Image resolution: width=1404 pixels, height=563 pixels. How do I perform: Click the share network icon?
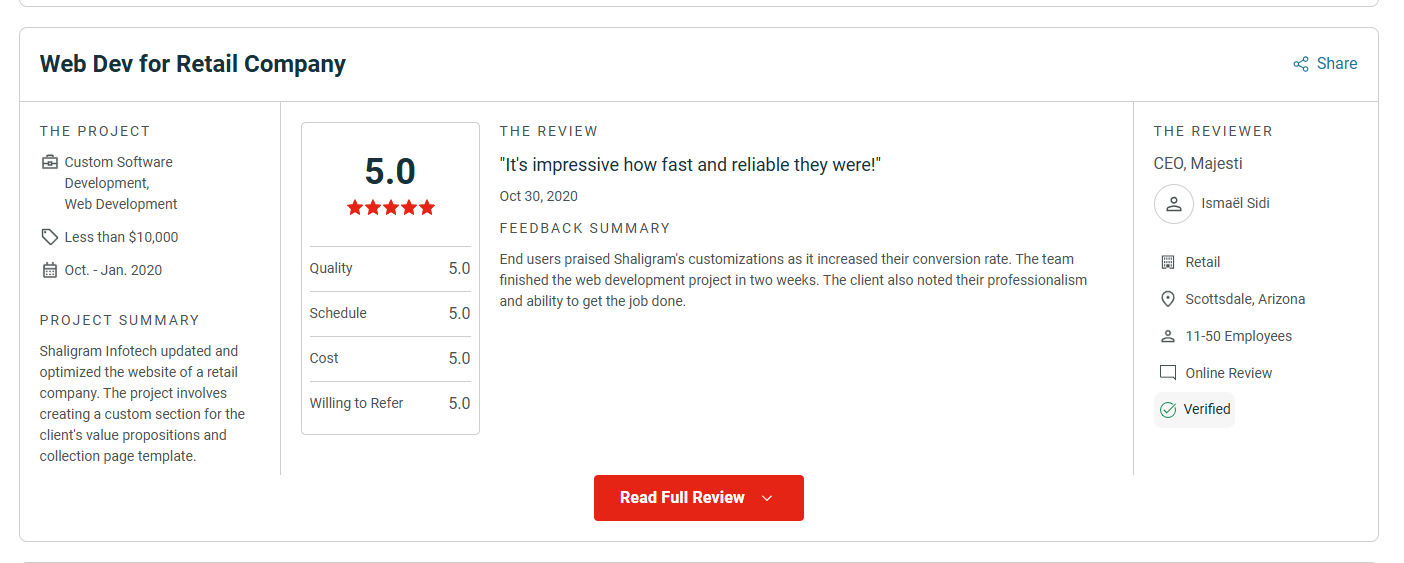pyautogui.click(x=1301, y=64)
